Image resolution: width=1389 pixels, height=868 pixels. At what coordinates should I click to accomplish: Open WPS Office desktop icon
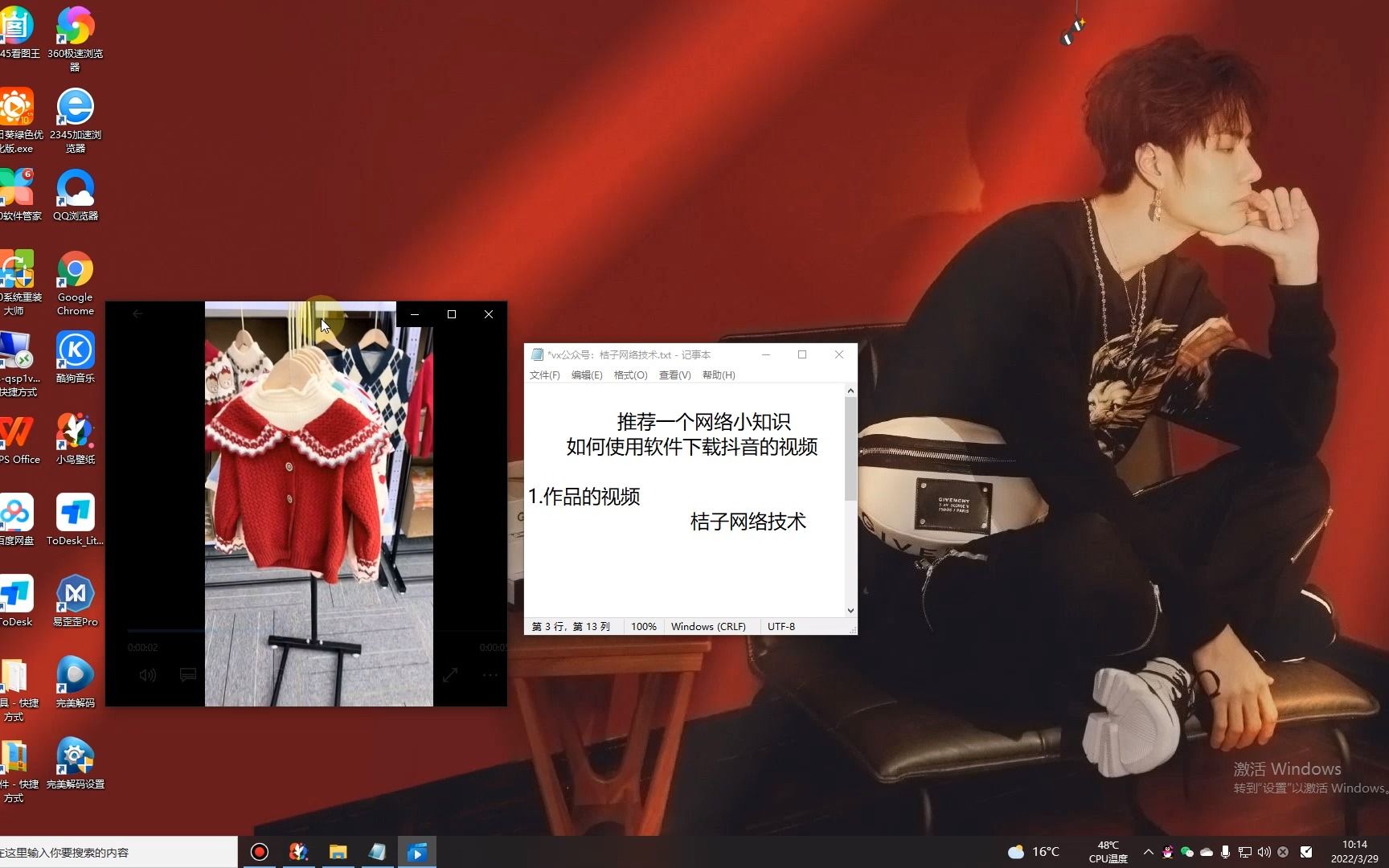17,438
